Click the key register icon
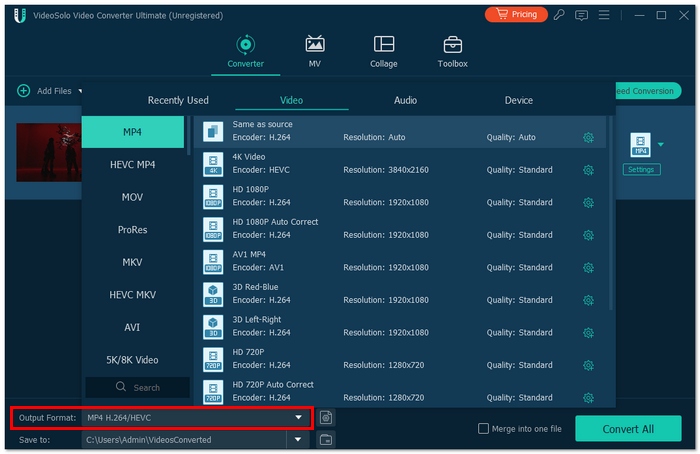This screenshot has width=700, height=454. point(559,15)
